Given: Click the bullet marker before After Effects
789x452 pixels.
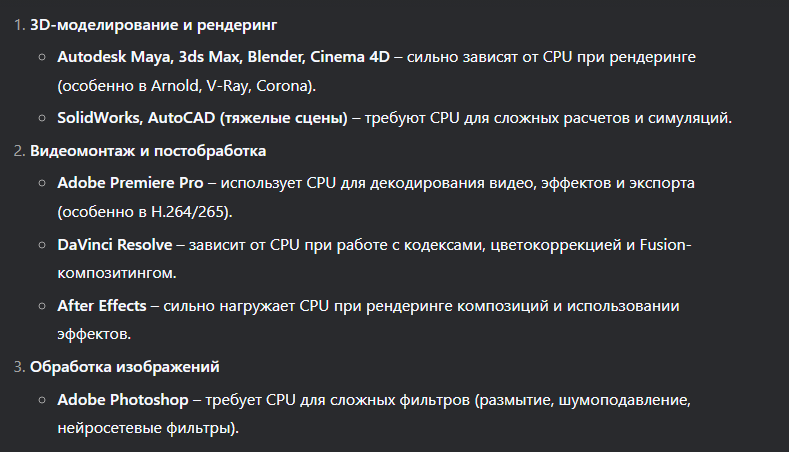Looking at the screenshot, I should tap(42, 306).
